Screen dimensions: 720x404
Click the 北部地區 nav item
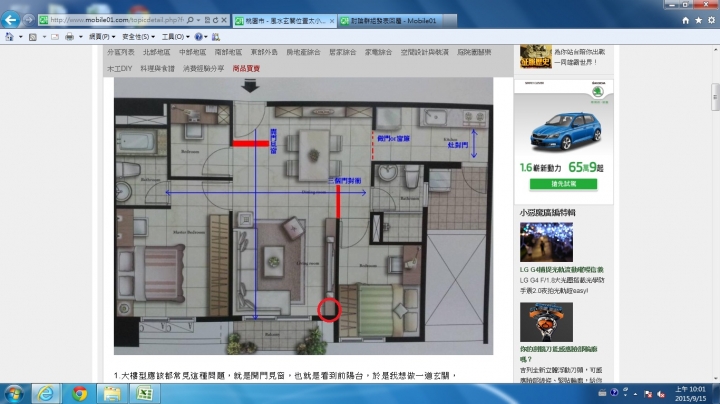click(157, 52)
